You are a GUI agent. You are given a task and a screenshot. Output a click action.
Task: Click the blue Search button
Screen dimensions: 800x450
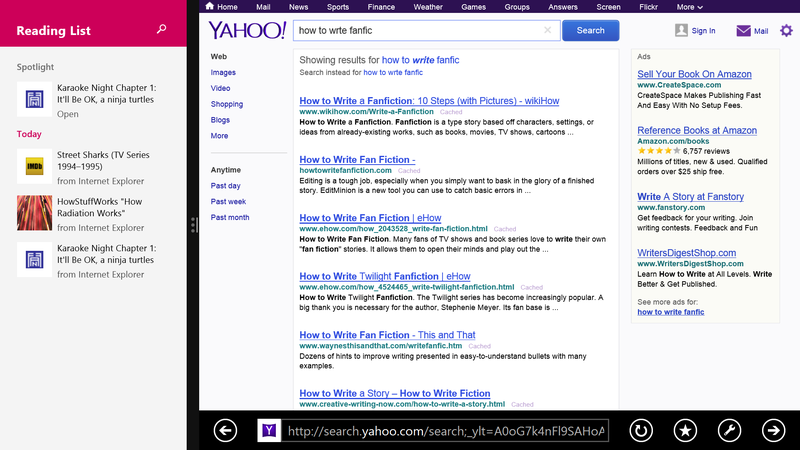(590, 31)
